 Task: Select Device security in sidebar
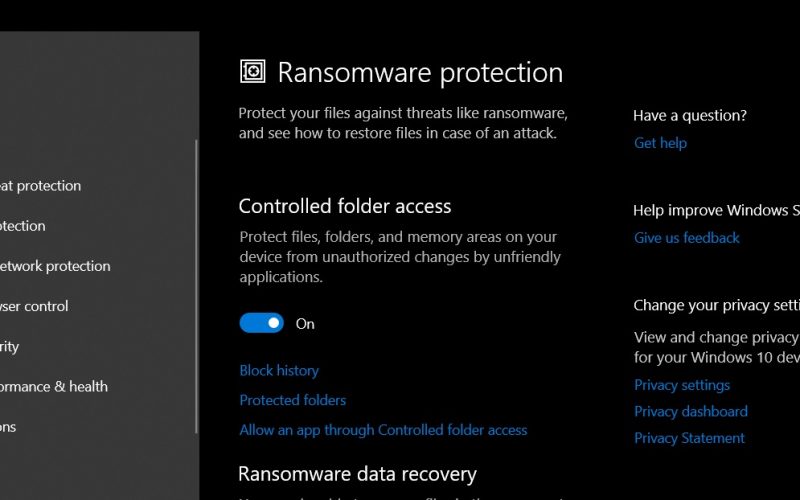(10, 347)
